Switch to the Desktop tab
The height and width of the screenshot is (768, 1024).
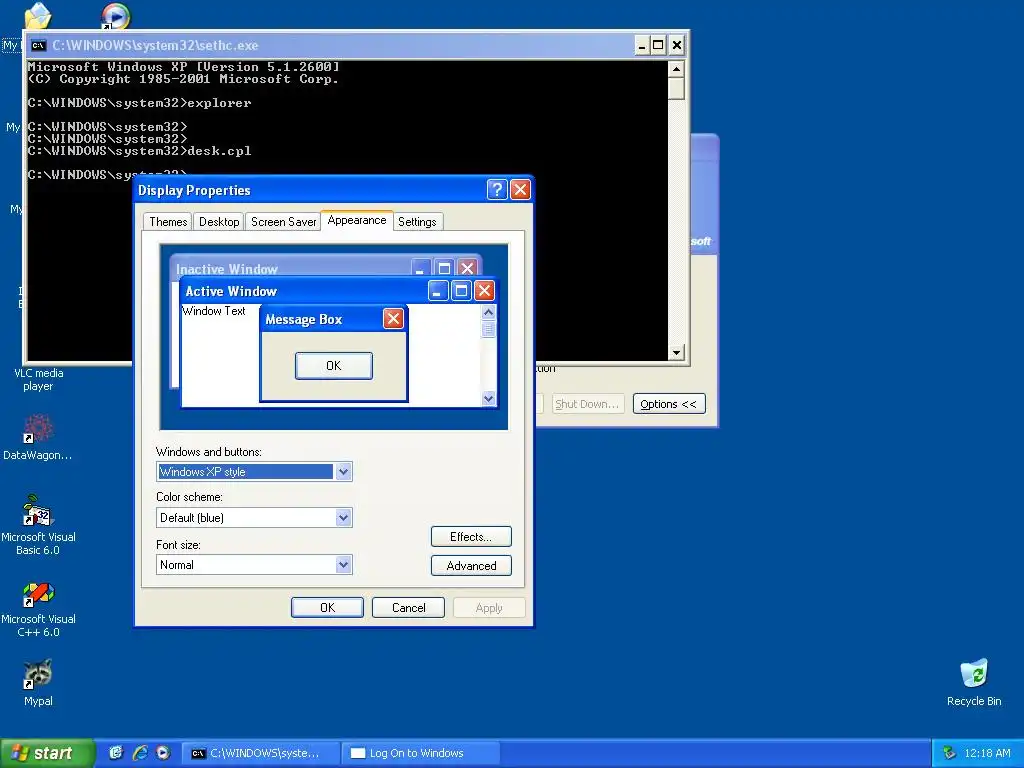[219, 221]
